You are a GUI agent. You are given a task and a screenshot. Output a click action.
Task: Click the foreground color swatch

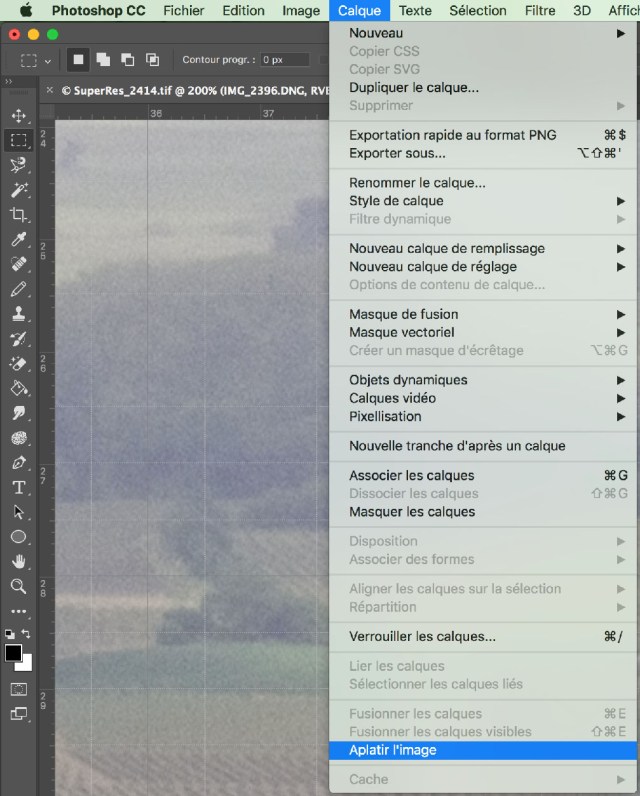pos(13,653)
